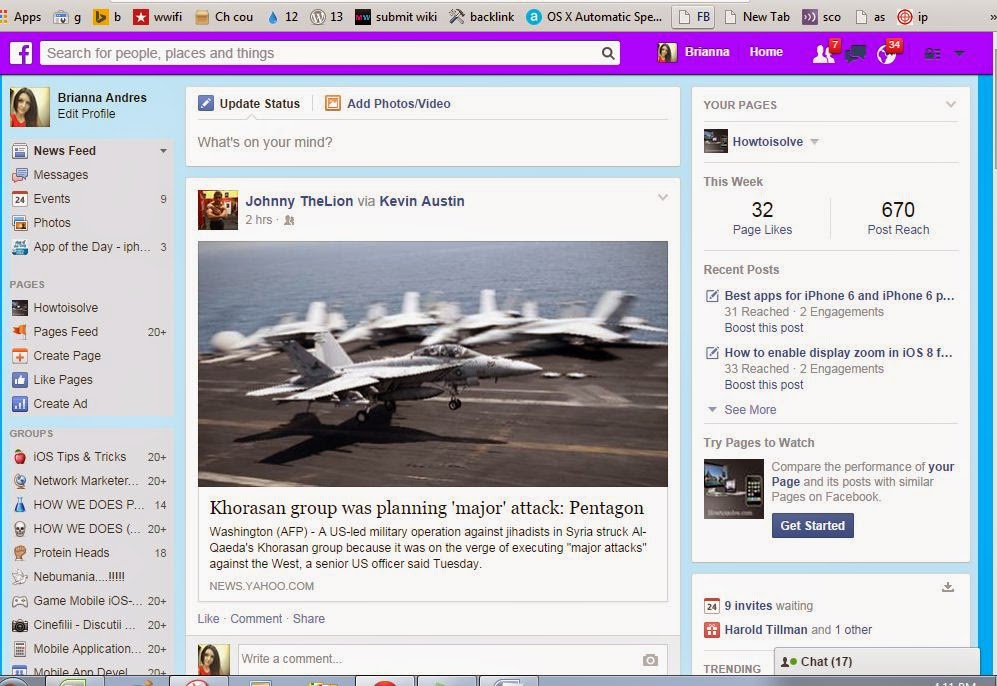Viewport: 997px width, 686px height.
Task: Open HOW WE DOES (... skull group
Action: click(x=86, y=529)
